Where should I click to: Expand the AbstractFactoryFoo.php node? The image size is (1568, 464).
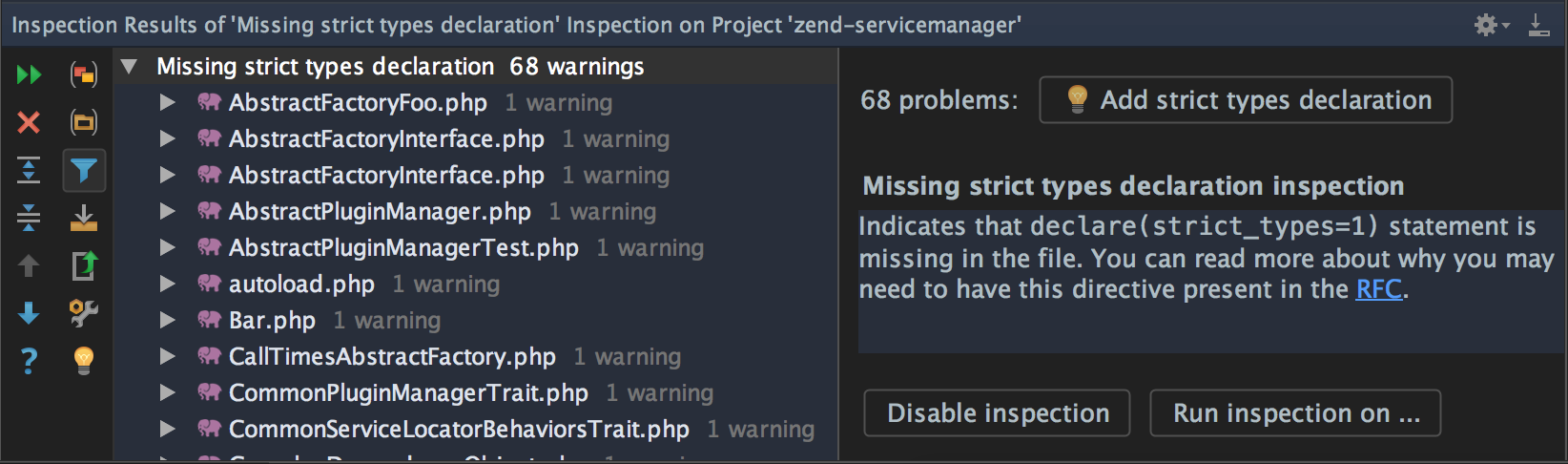click(x=167, y=102)
